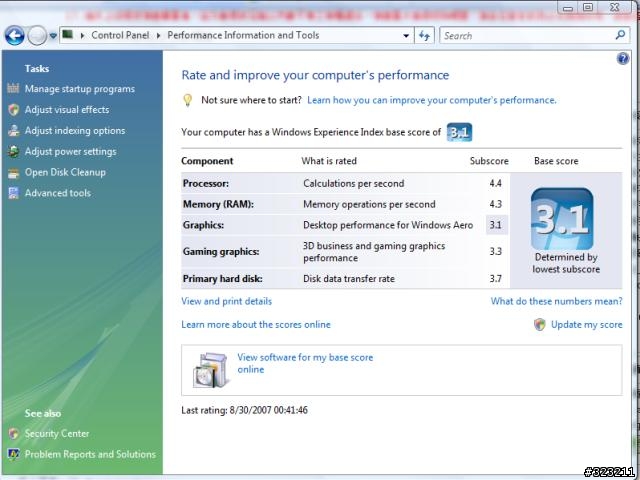640x480 pixels.
Task: Click the Control Panel icon in address bar
Action: [x=68, y=35]
